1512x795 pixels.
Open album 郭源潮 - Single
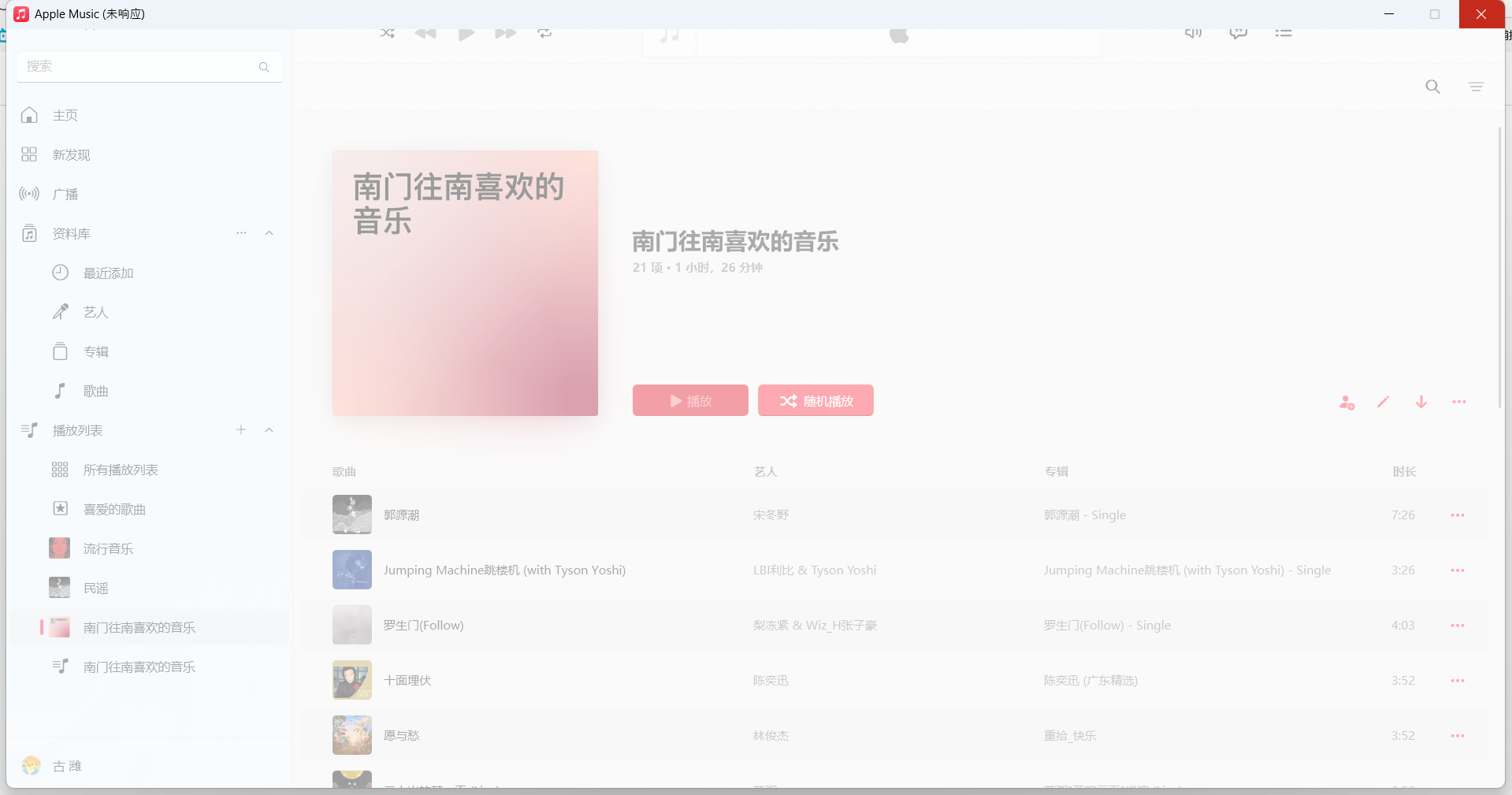pyautogui.click(x=1085, y=515)
